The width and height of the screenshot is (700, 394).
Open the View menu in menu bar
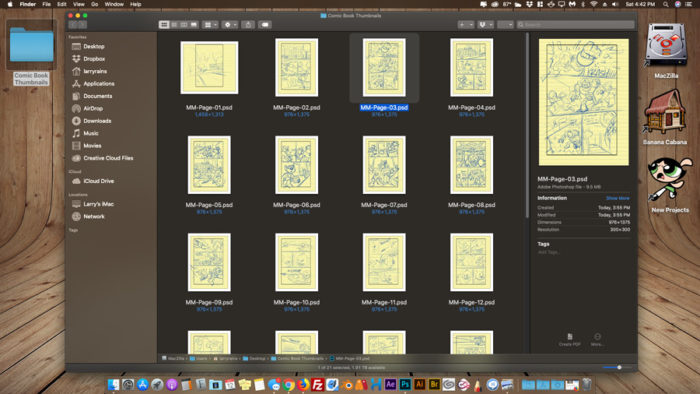[x=79, y=4]
